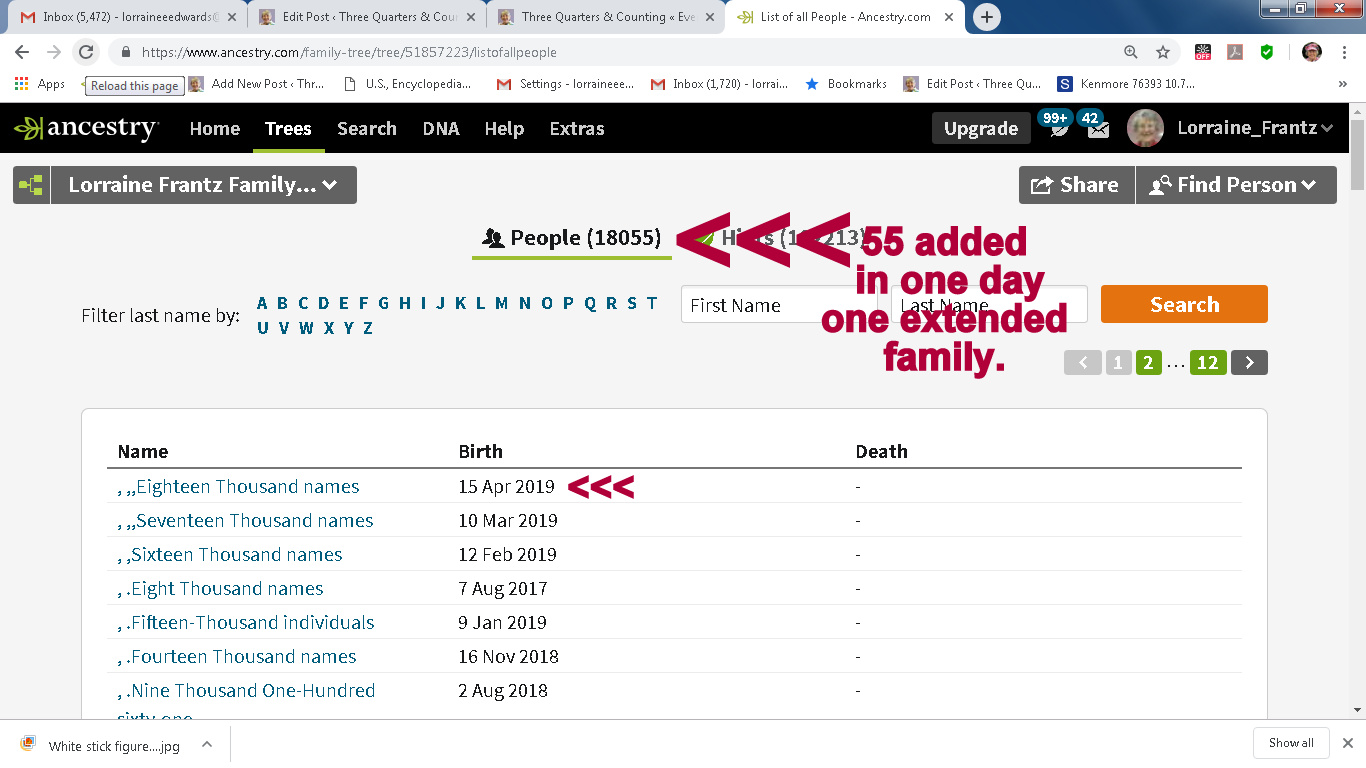The width and height of the screenshot is (1366, 768).
Task: Jump to page 12 of the list
Action: 1207,362
